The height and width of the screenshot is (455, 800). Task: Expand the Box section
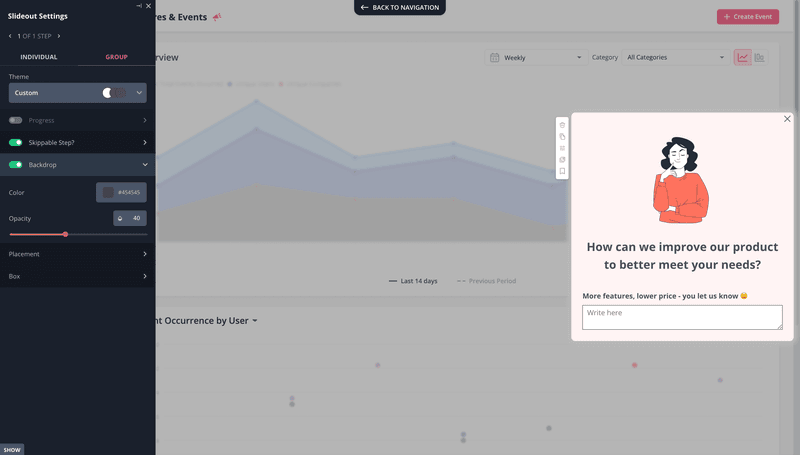78,276
